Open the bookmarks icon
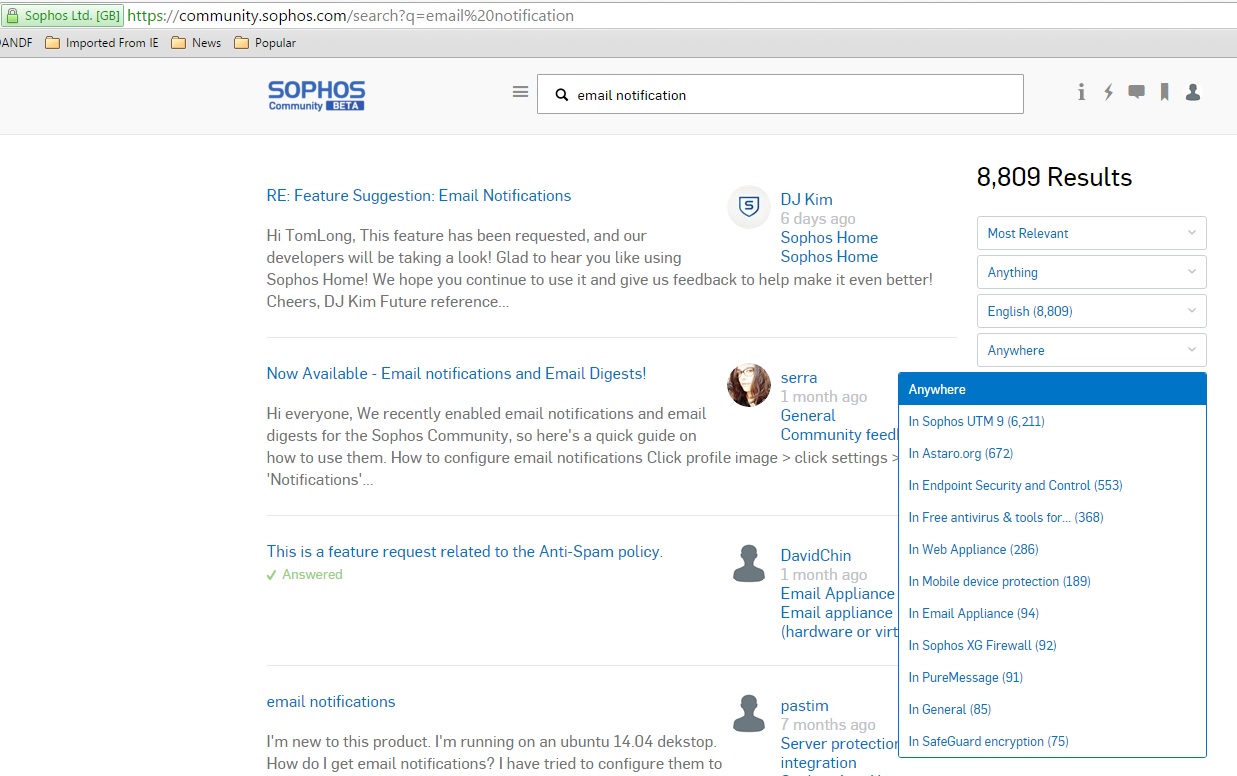This screenshot has width=1237, height=776. [x=1165, y=92]
